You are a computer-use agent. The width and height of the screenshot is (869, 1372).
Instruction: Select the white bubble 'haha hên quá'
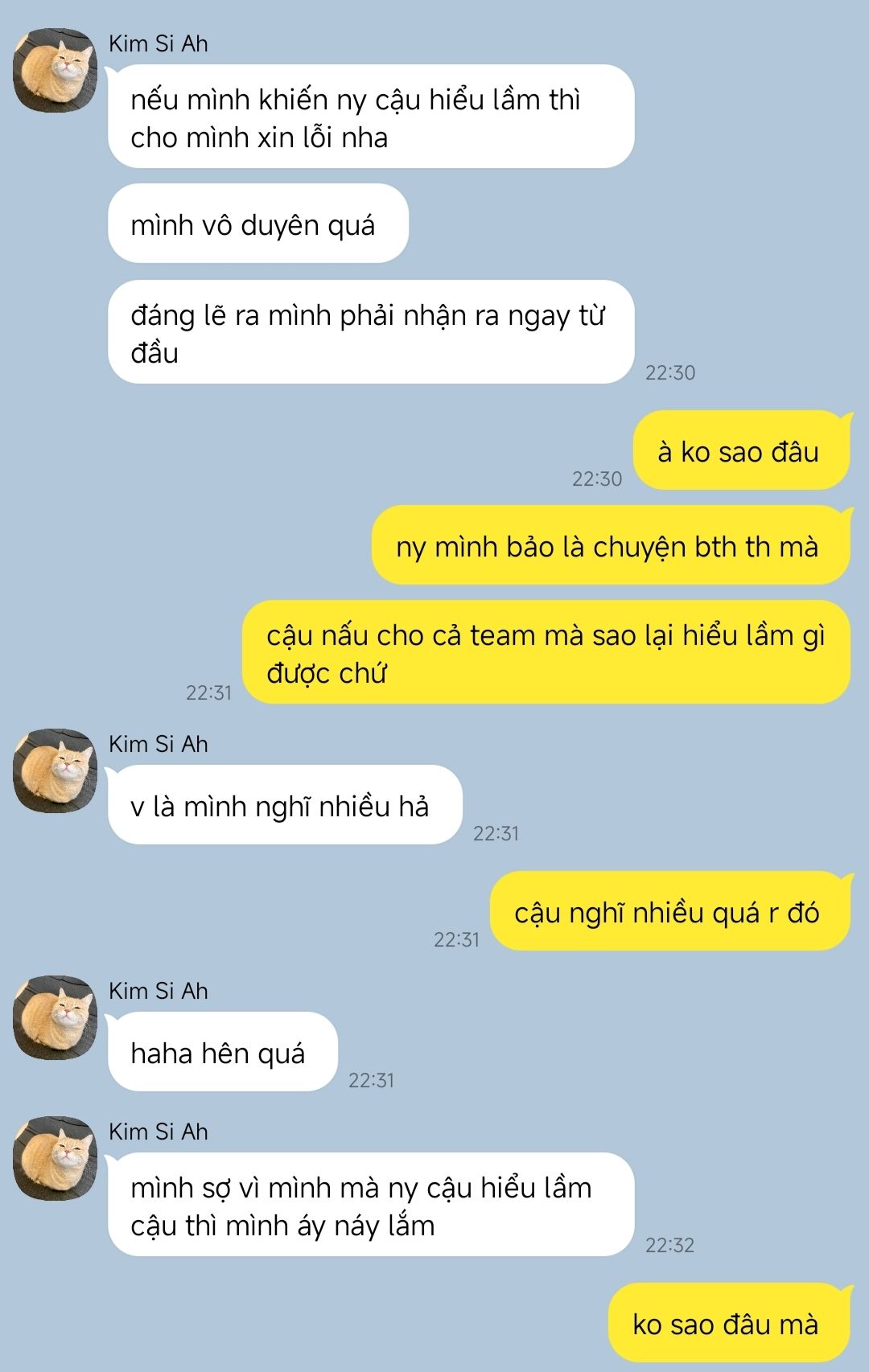tap(223, 1052)
